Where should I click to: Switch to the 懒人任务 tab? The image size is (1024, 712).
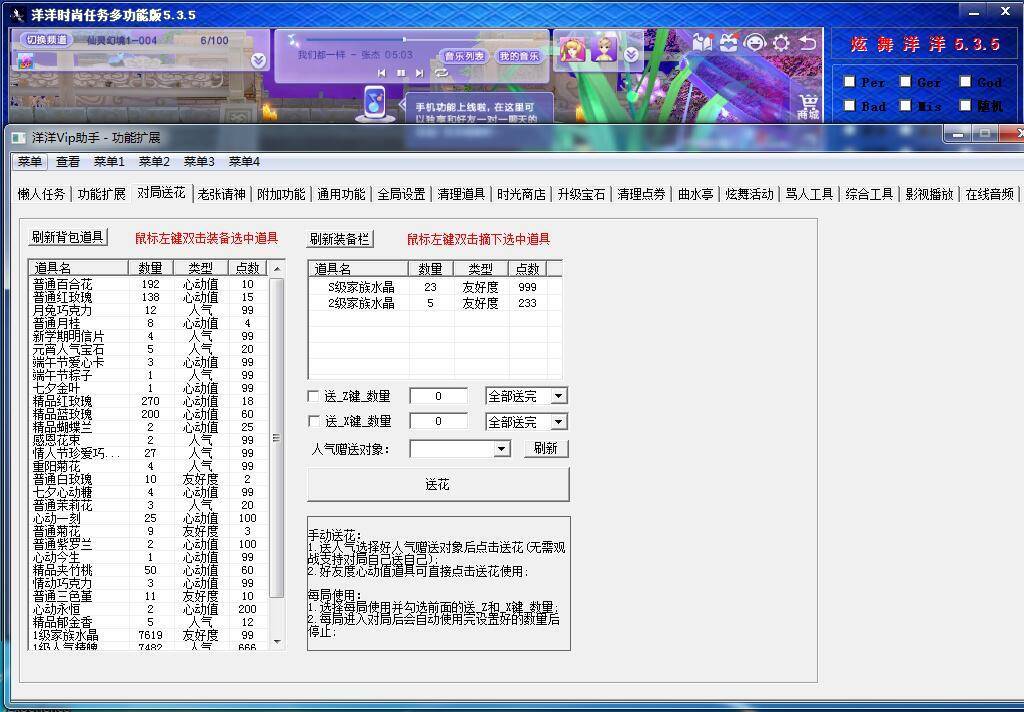tap(41, 194)
